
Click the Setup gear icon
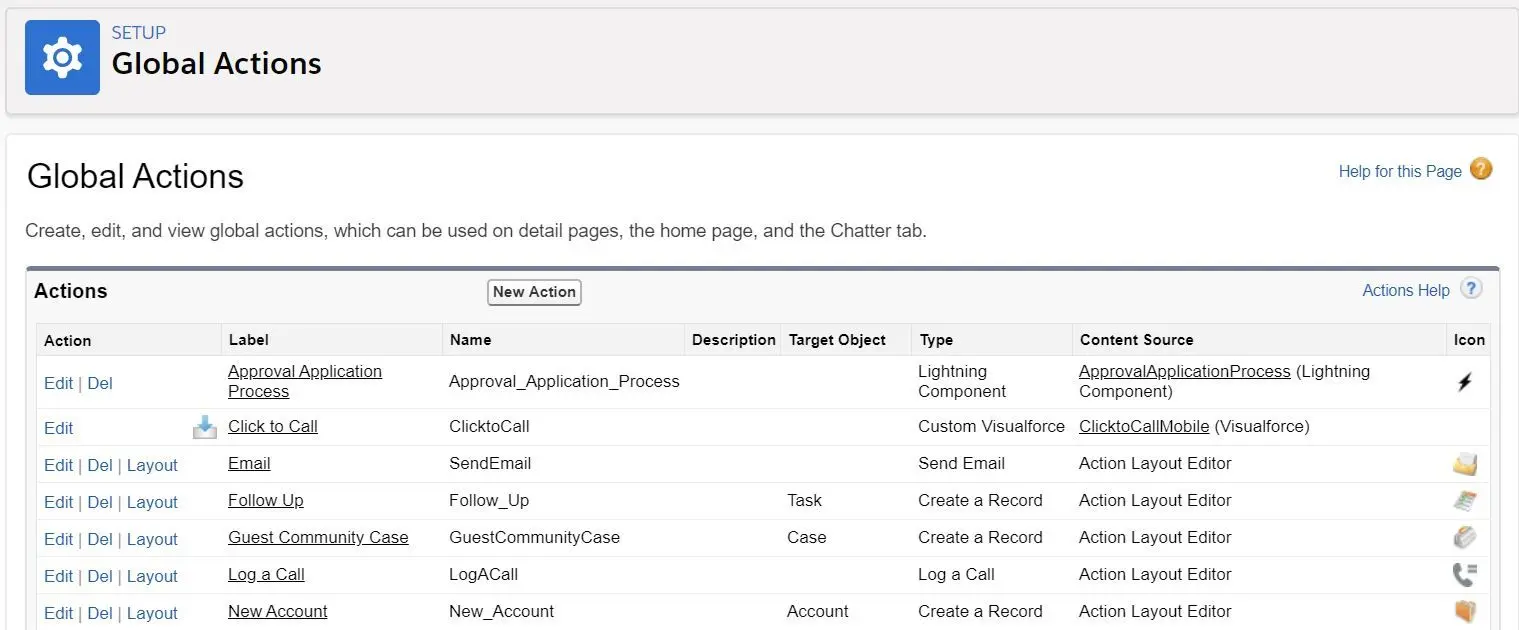(x=62, y=57)
